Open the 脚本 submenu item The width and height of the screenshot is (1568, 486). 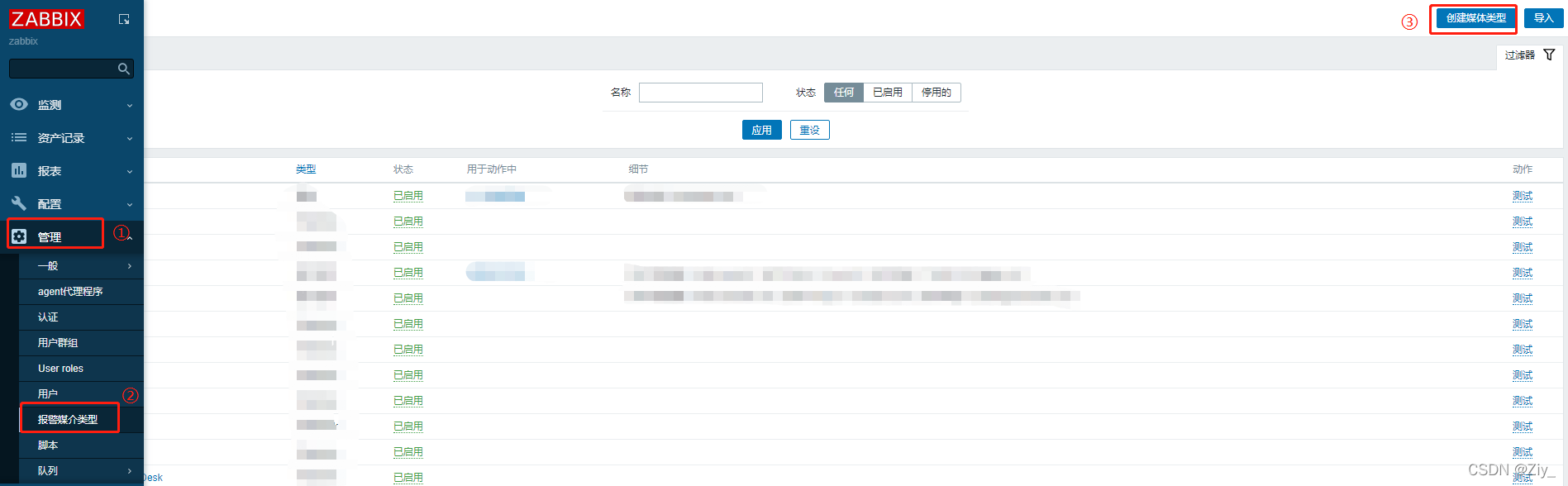click(48, 445)
